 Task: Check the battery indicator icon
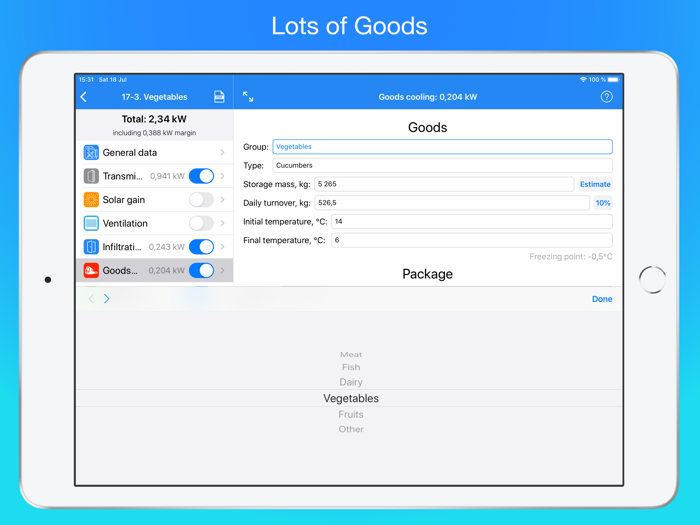[x=613, y=79]
